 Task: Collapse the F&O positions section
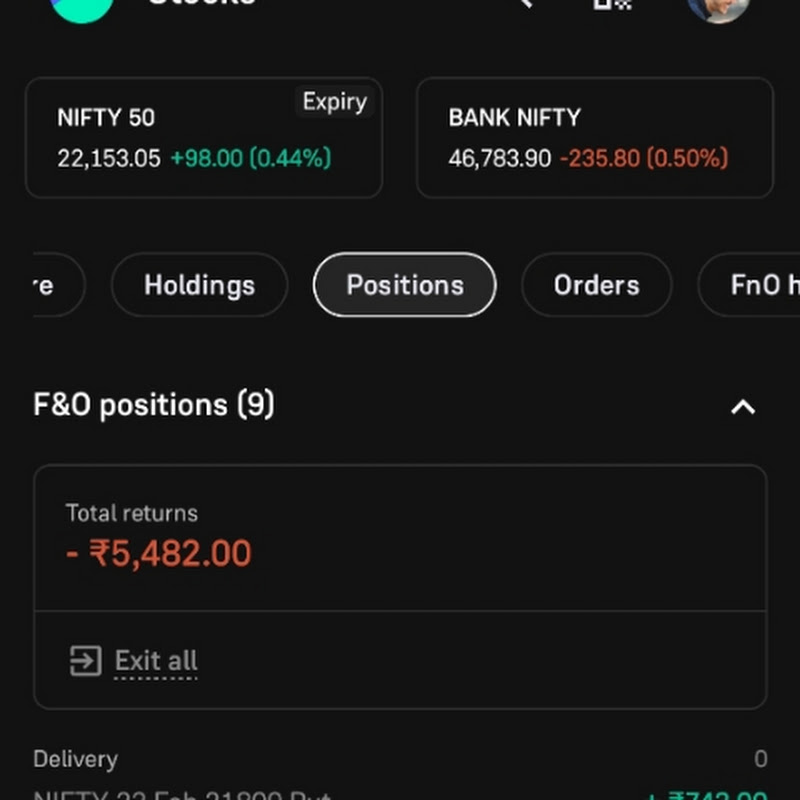click(742, 407)
